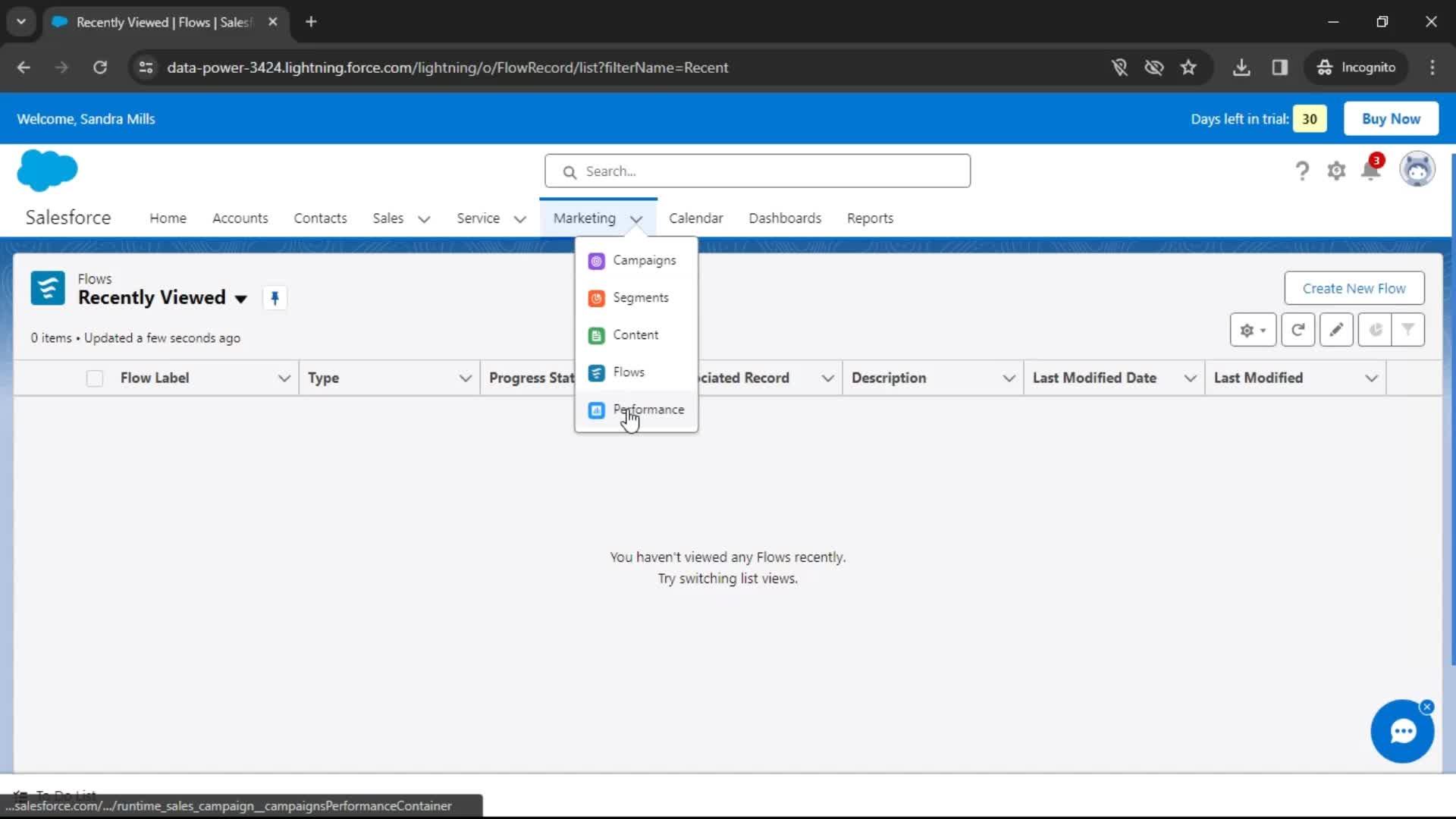Open the list view filters panel
Image resolution: width=1456 pixels, height=819 pixels.
point(1408,330)
